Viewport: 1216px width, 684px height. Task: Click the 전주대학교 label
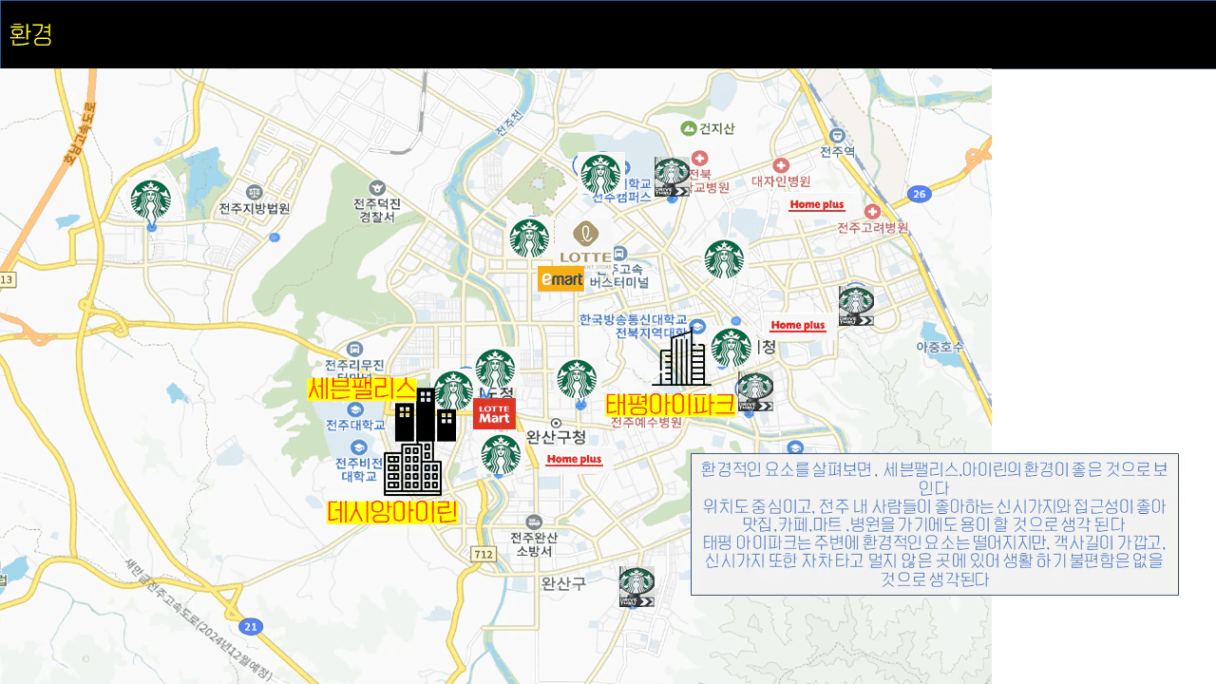(x=355, y=425)
